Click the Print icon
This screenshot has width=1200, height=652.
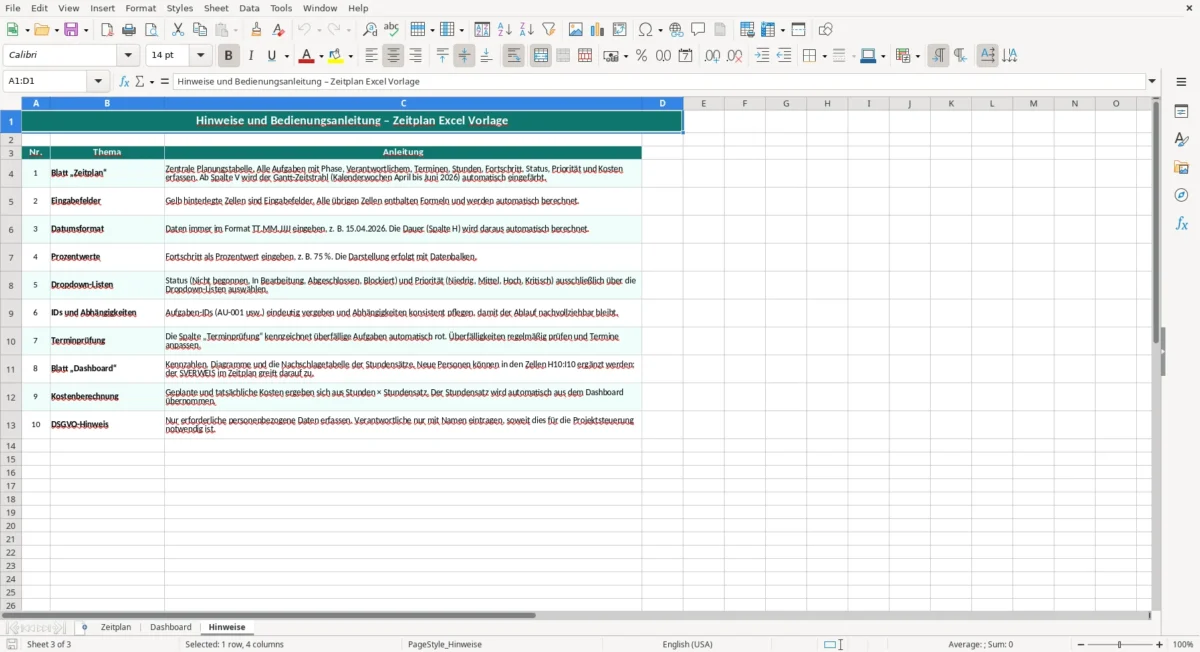click(x=129, y=30)
